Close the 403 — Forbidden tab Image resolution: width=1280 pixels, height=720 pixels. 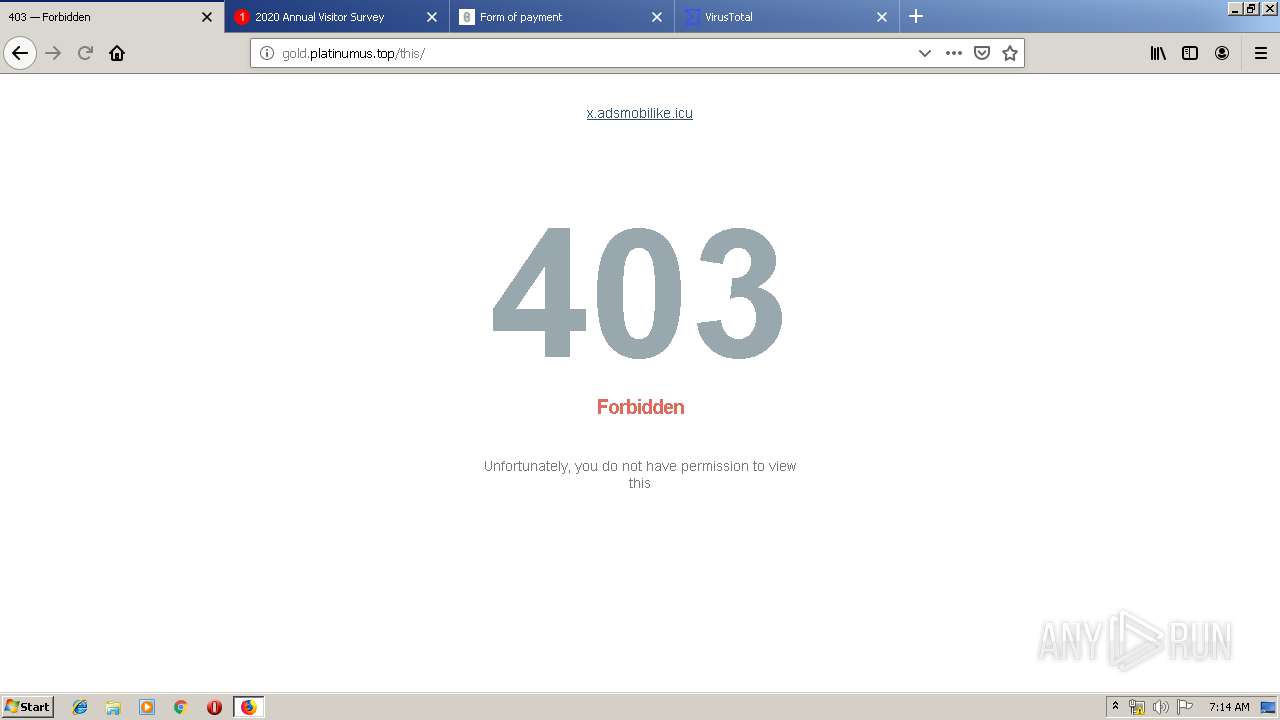207,17
